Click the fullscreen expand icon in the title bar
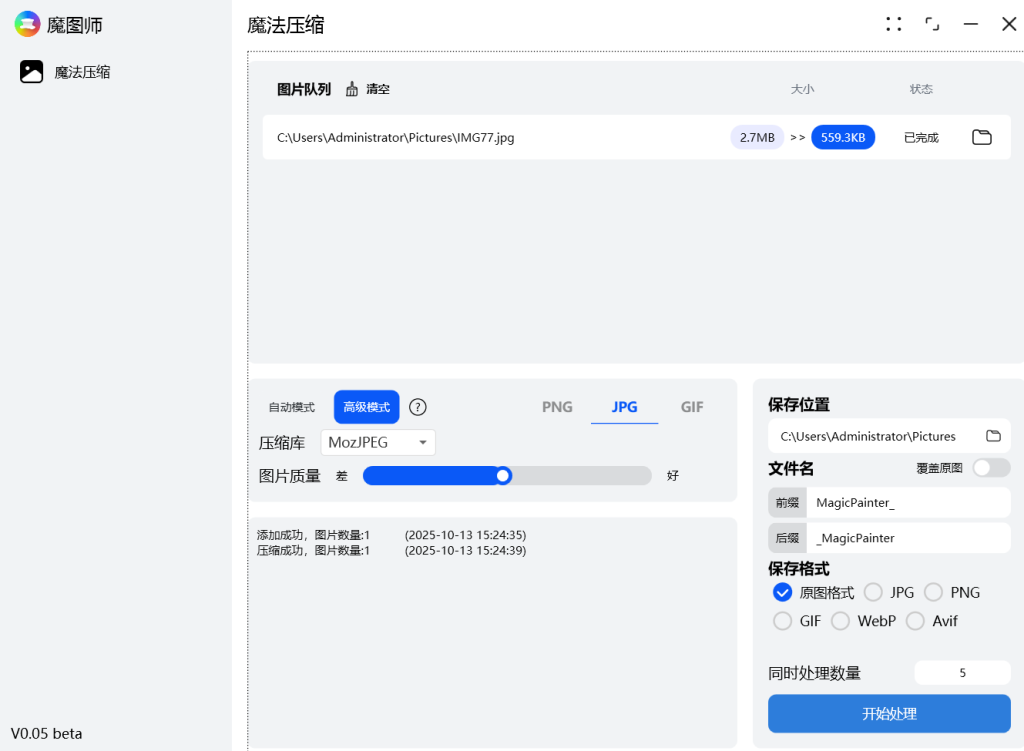1024x751 pixels. coord(932,23)
